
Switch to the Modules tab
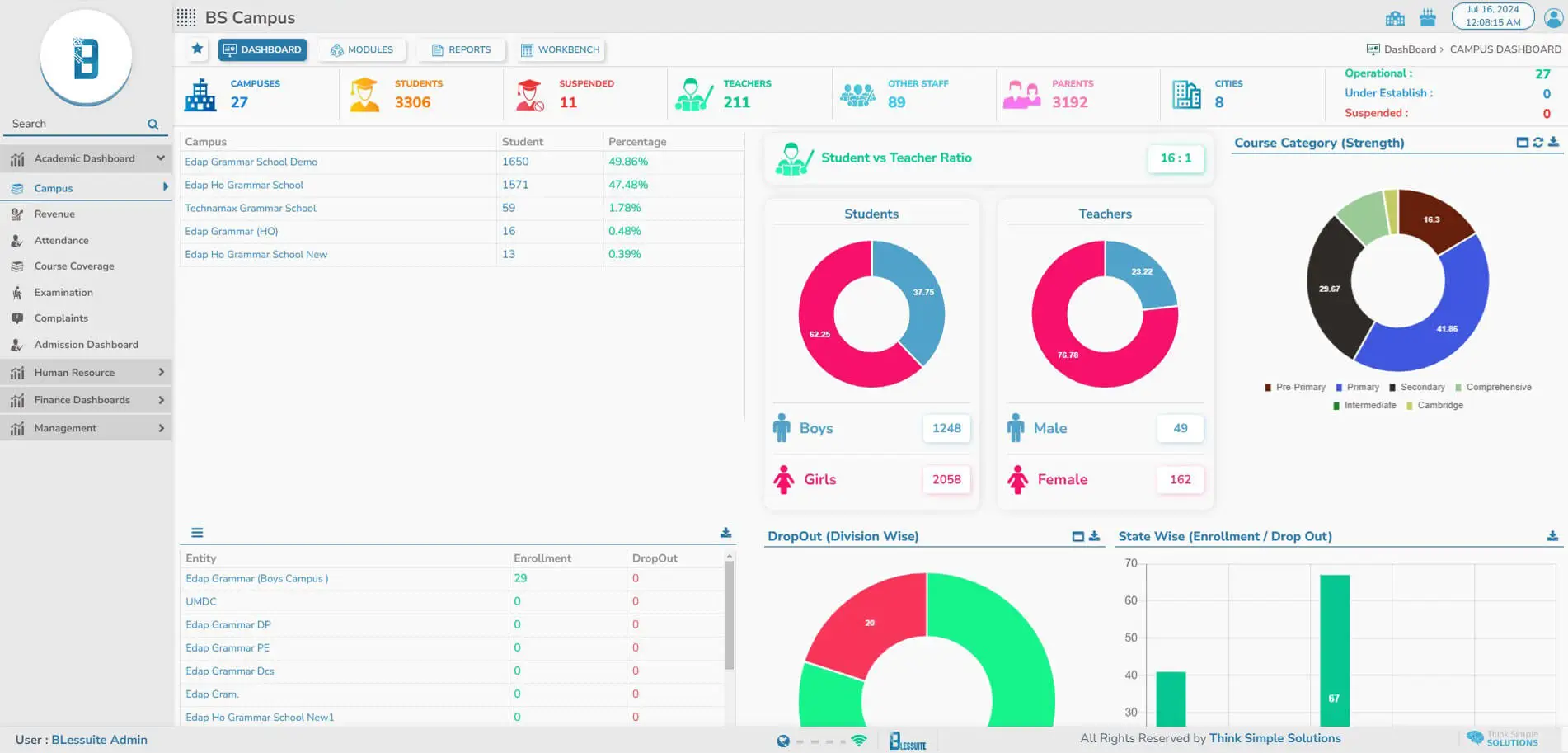point(362,49)
